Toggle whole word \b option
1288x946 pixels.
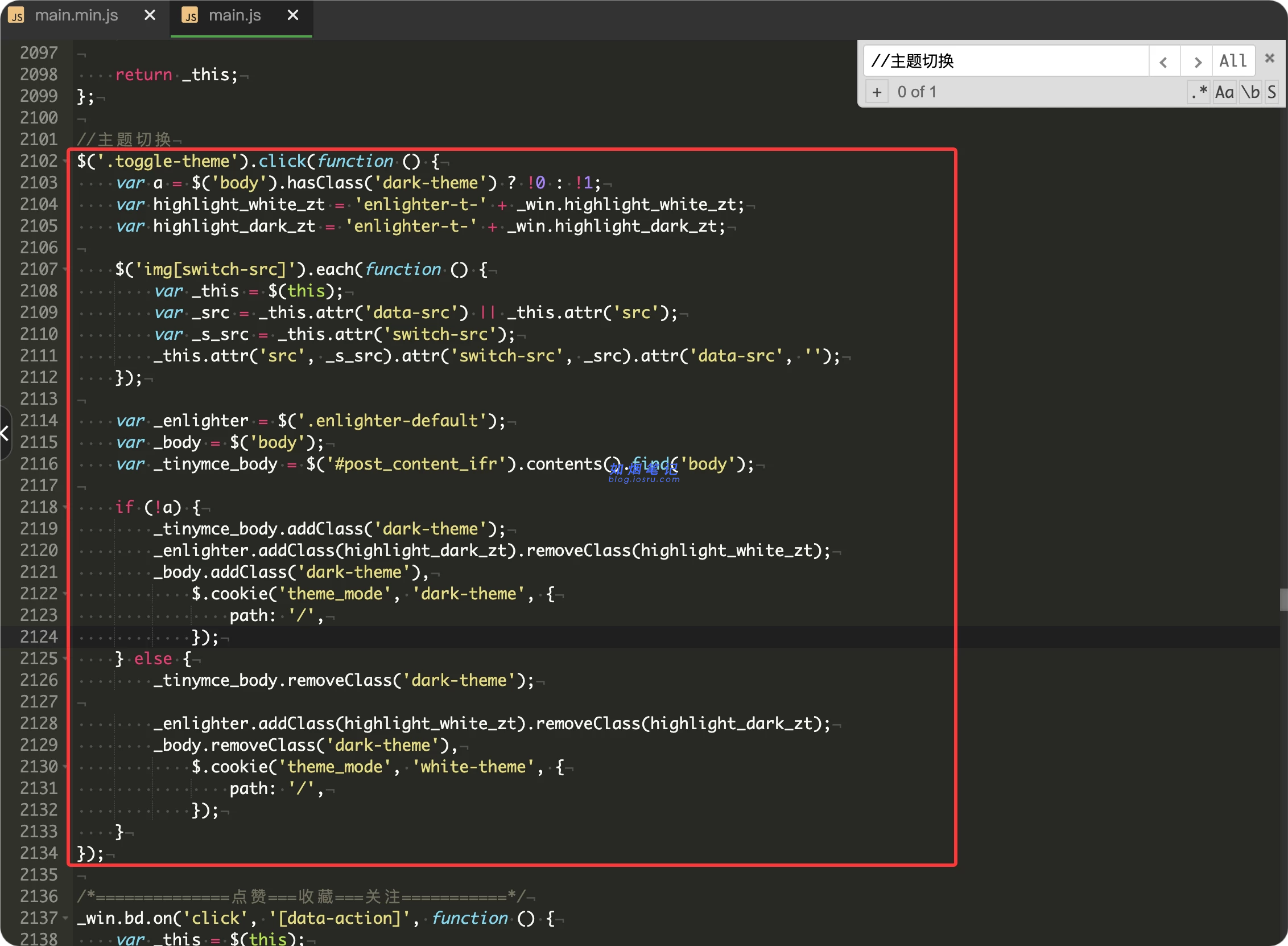pyautogui.click(x=1251, y=92)
